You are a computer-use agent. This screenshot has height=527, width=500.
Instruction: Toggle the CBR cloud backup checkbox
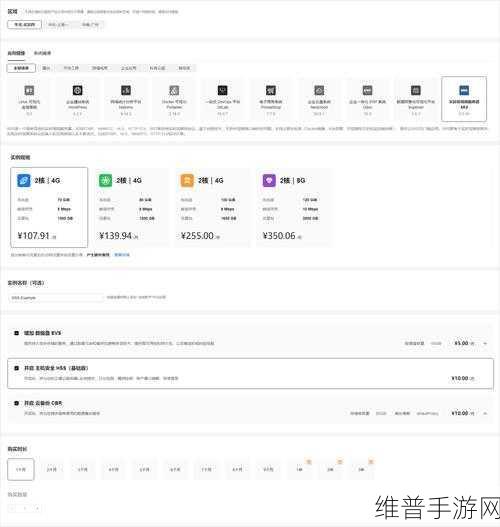tap(16, 403)
